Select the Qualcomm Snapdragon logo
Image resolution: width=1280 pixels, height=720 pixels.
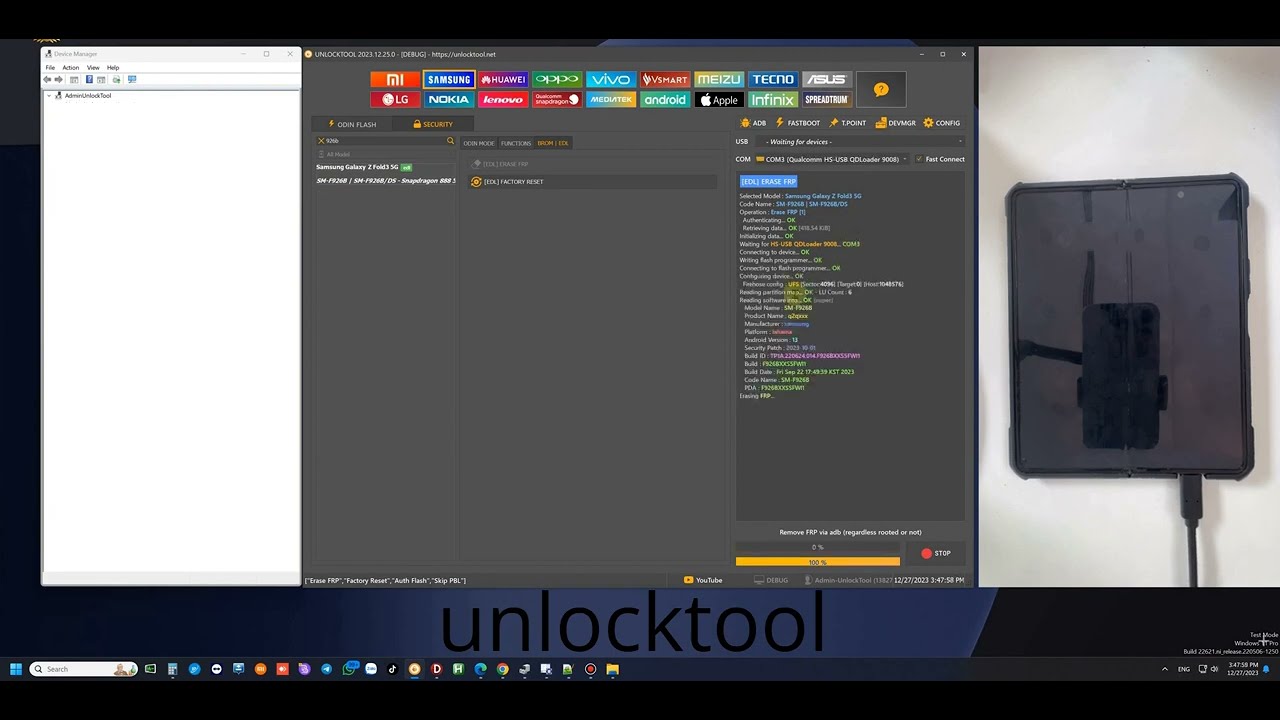[x=557, y=100]
